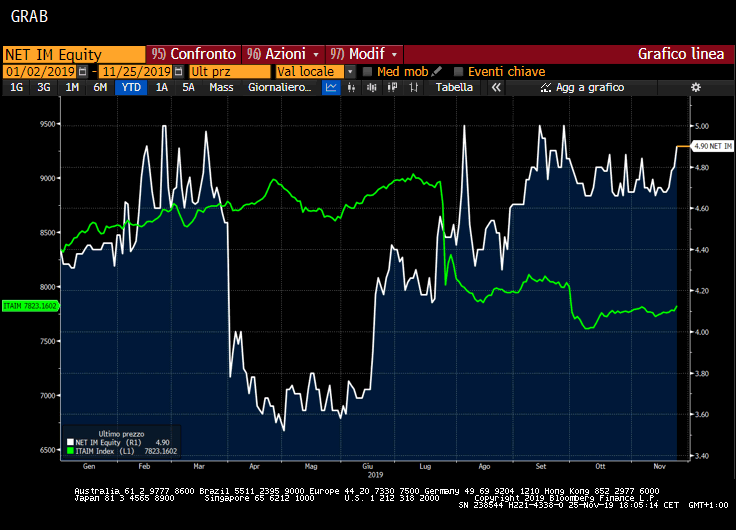Open the Ult prz field selector
The image size is (736, 530).
[x=230, y=72]
